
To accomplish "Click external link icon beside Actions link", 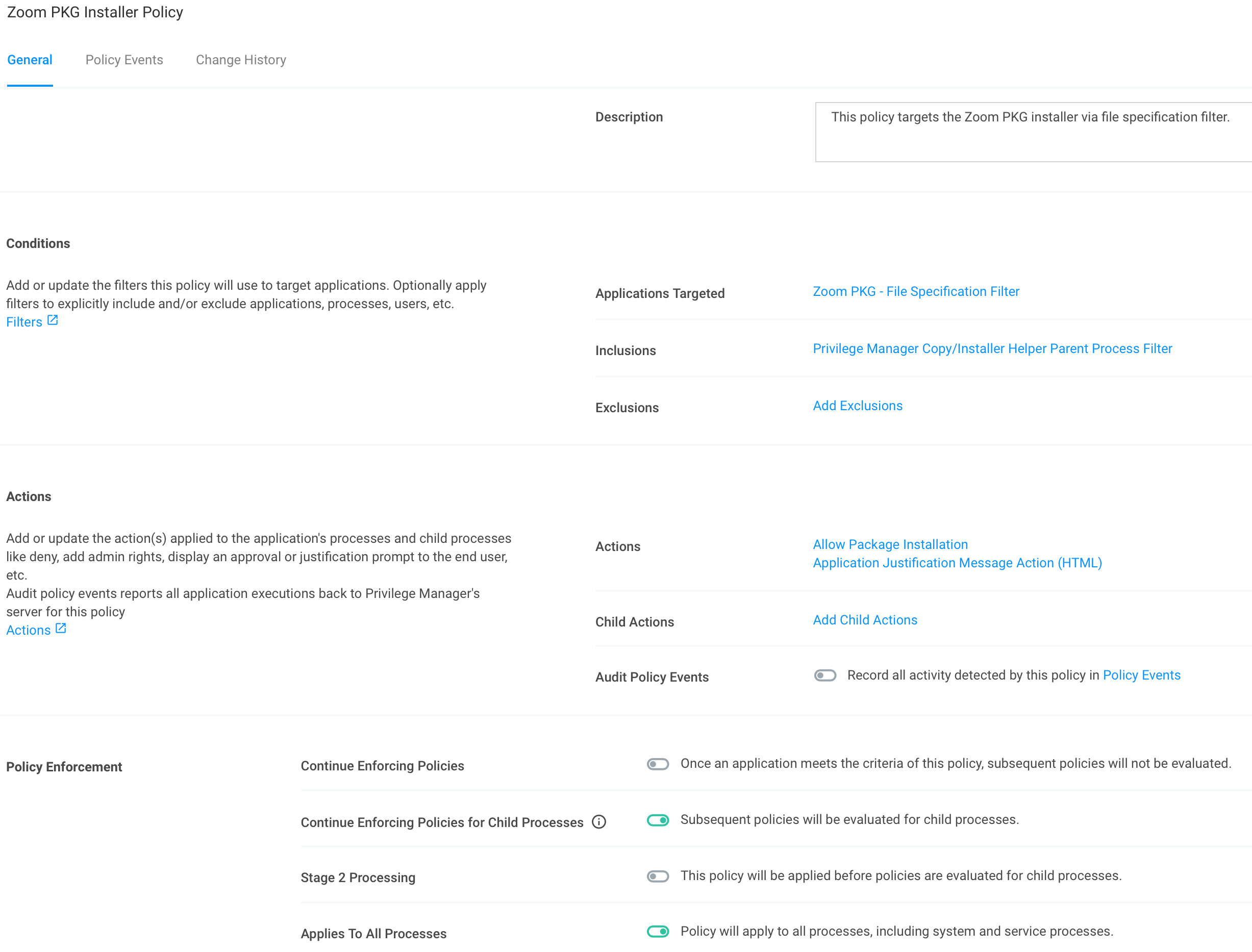I will tap(61, 629).
